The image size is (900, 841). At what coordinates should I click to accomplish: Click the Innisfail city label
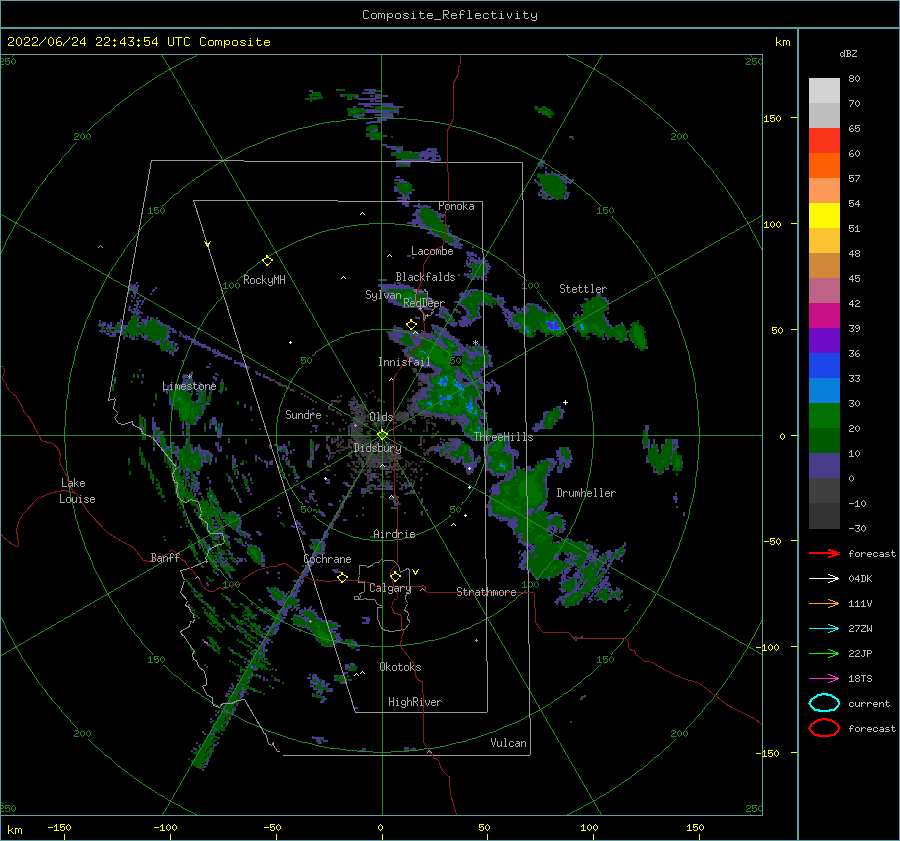[404, 362]
